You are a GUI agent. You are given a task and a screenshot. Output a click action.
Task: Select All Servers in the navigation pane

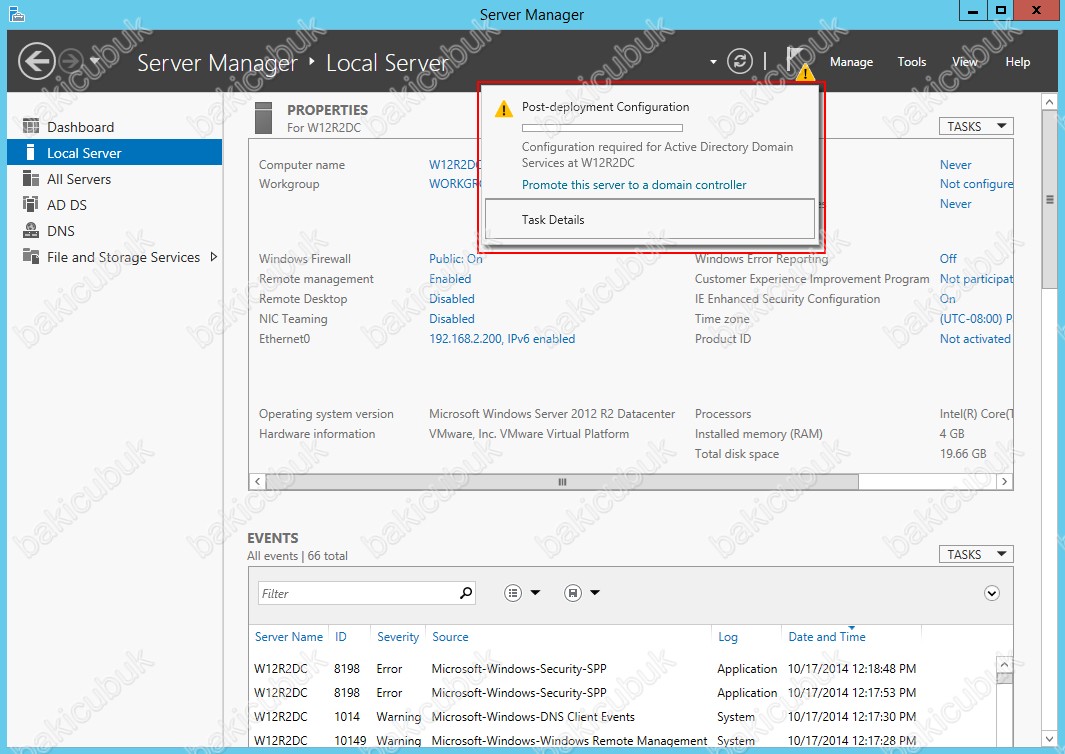pyautogui.click(x=114, y=179)
